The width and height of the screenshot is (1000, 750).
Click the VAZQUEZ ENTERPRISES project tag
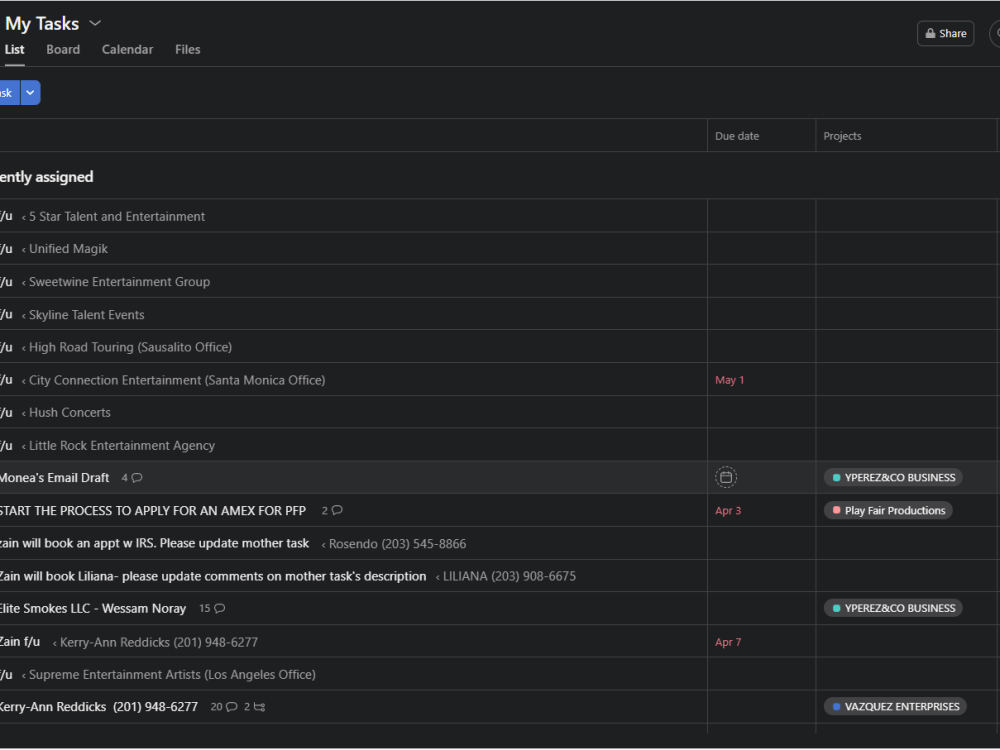click(895, 707)
